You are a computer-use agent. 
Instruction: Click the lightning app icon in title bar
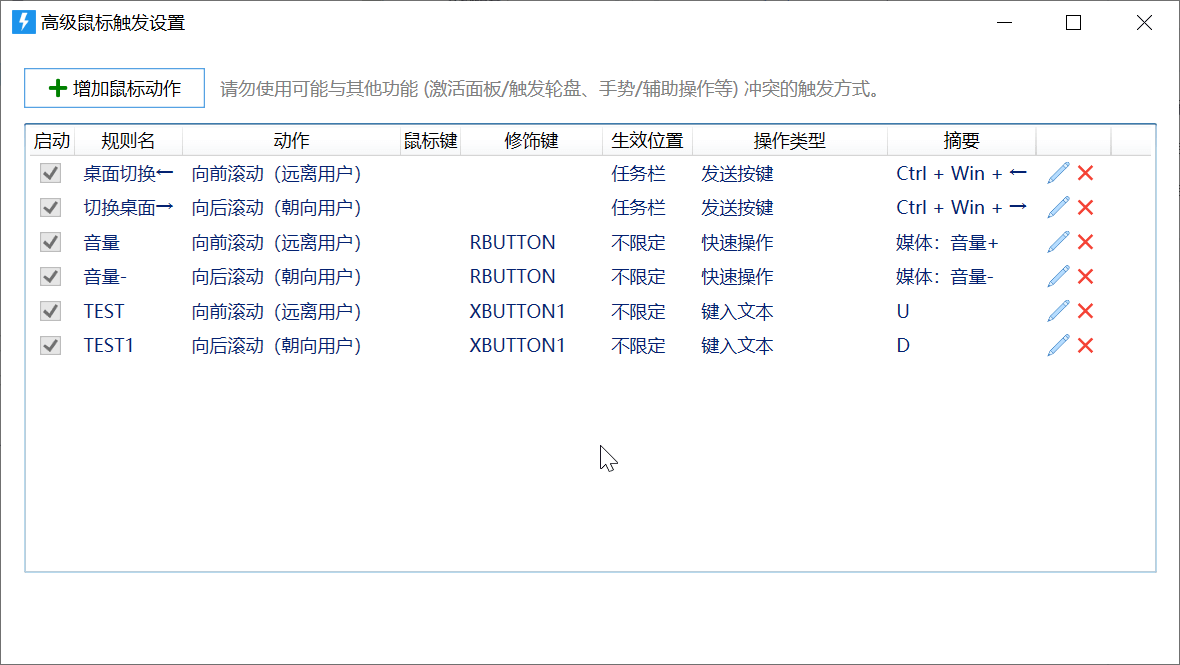coord(23,23)
